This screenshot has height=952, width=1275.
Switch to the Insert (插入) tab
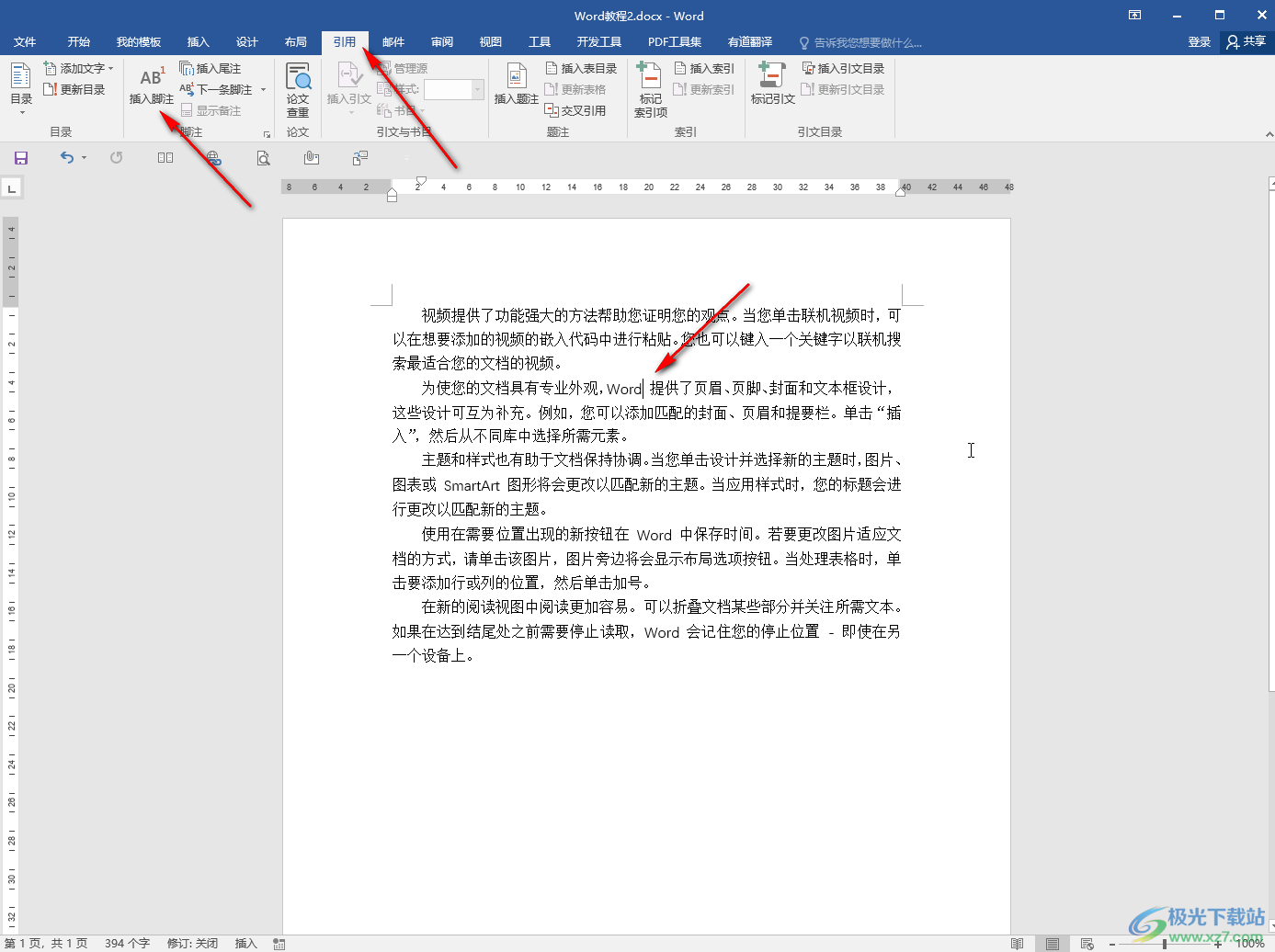198,42
